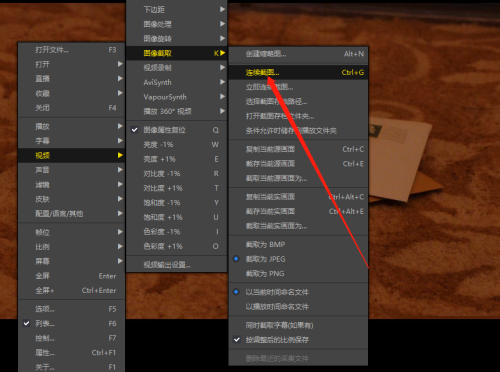Choose 复制当前源画面 (Ctrl+C)
Viewport: 500px width, 372px height.
click(299, 149)
